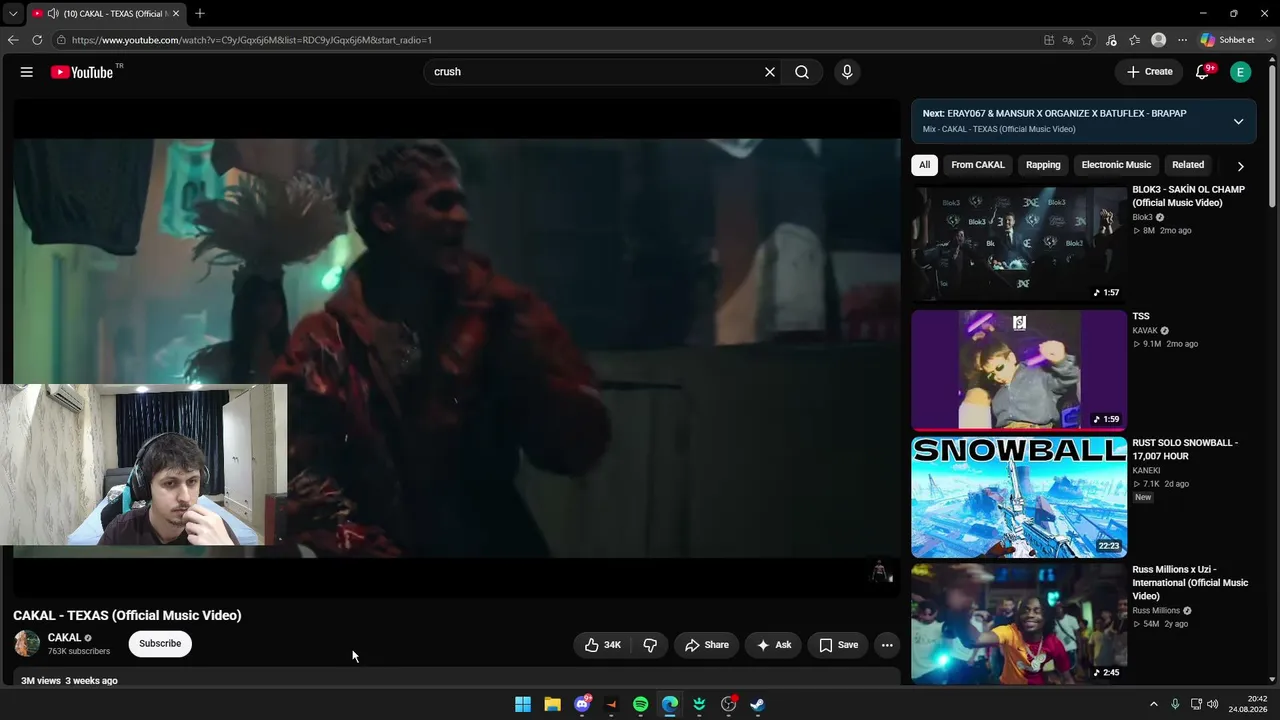This screenshot has width=1280, height=720.
Task: Open File Explorer from the taskbar
Action: pyautogui.click(x=552, y=704)
